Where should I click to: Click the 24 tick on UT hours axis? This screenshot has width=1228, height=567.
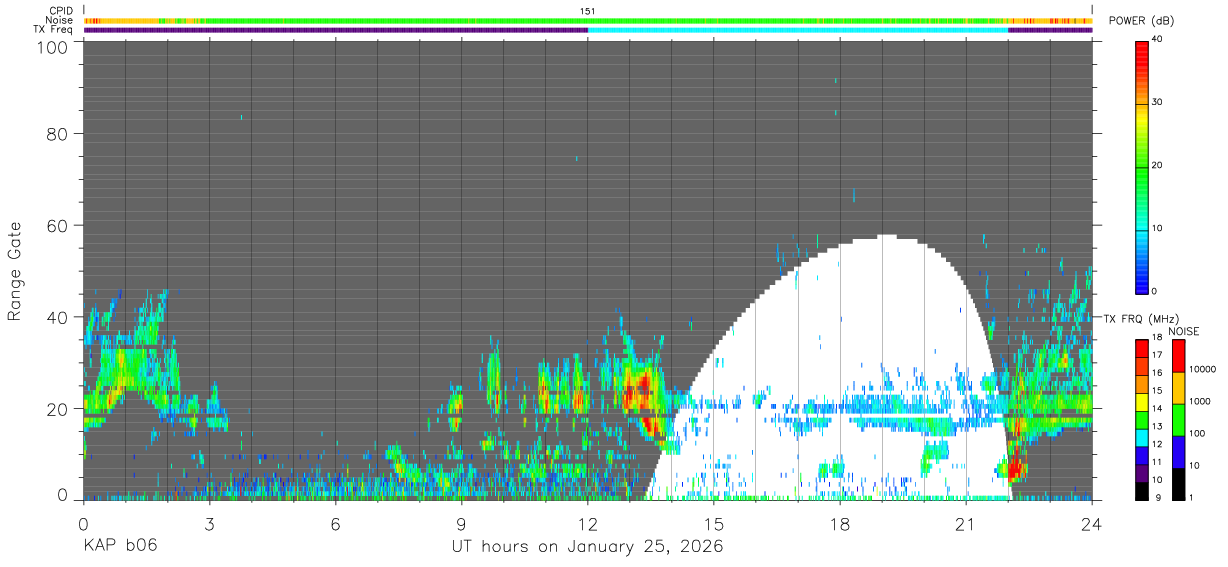(x=1091, y=523)
